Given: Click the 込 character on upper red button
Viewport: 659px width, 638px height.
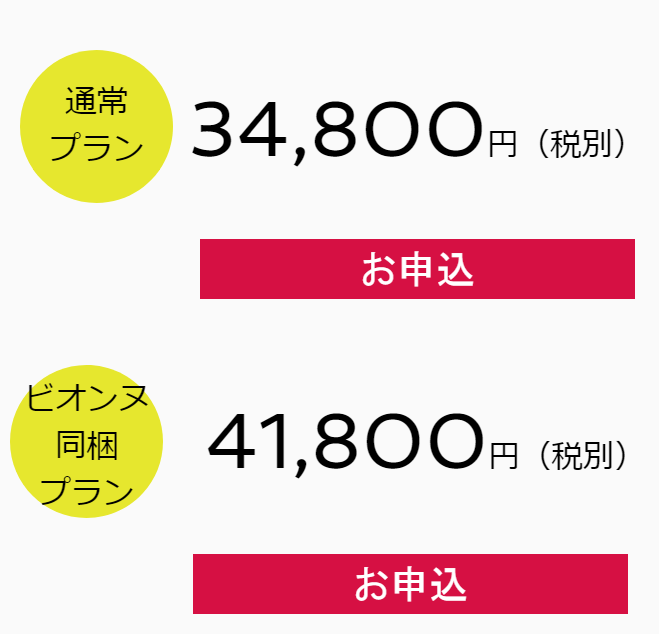Looking at the screenshot, I should coord(456,269).
